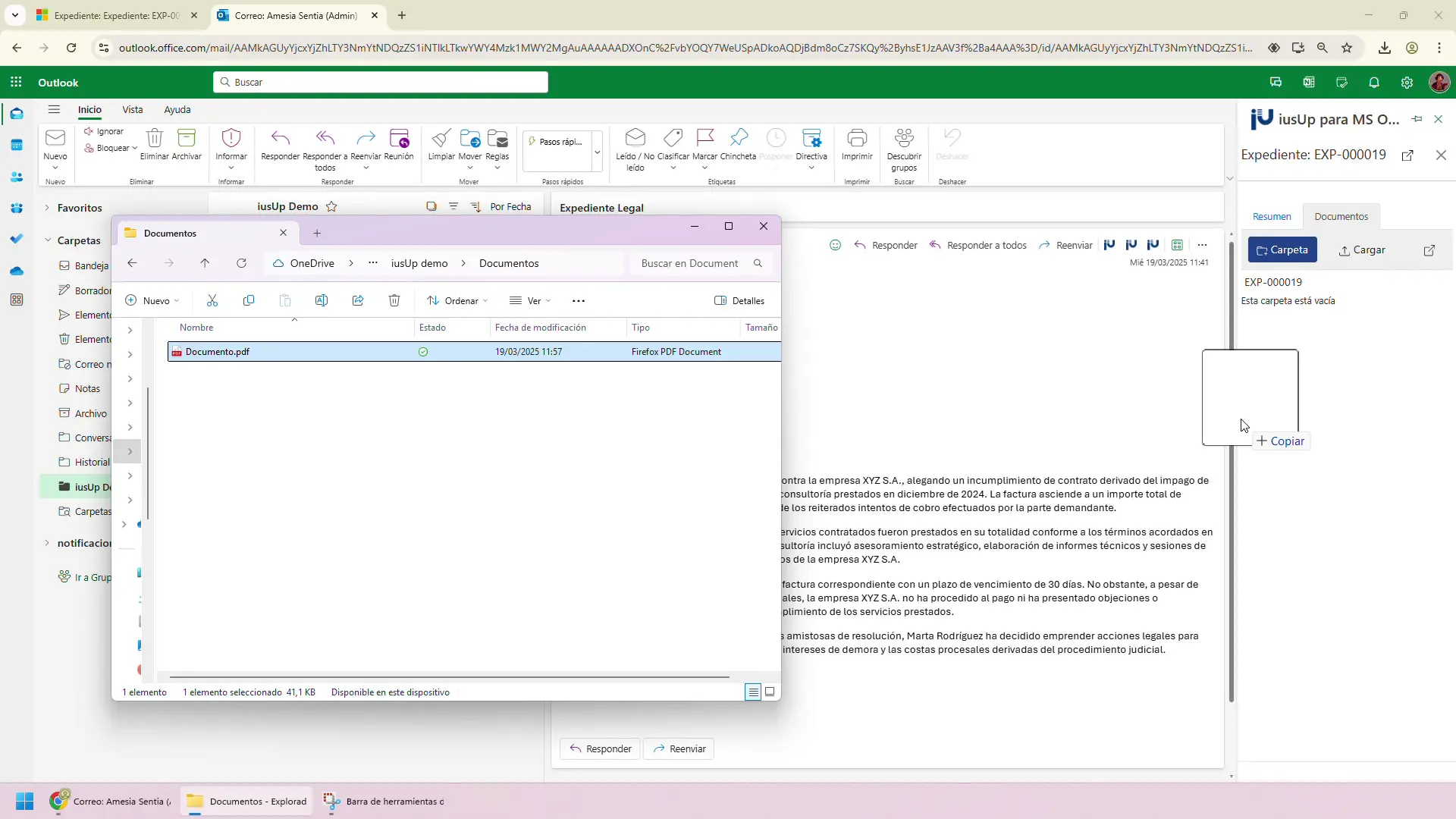This screenshot has height=819, width=1456.
Task: Open the Outlook calendar sidebar icon
Action: (x=17, y=145)
